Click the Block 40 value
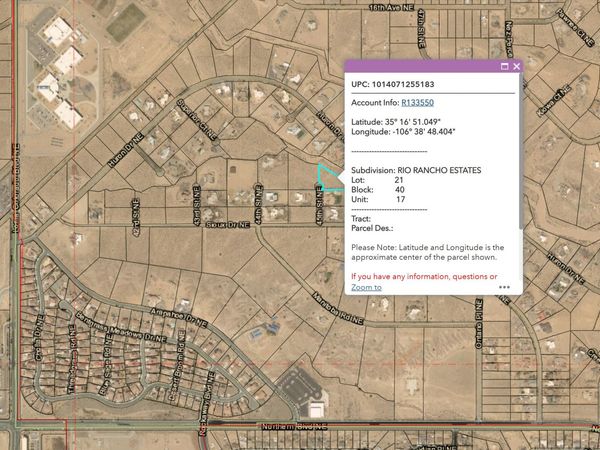This screenshot has width=600, height=450. coord(399,189)
